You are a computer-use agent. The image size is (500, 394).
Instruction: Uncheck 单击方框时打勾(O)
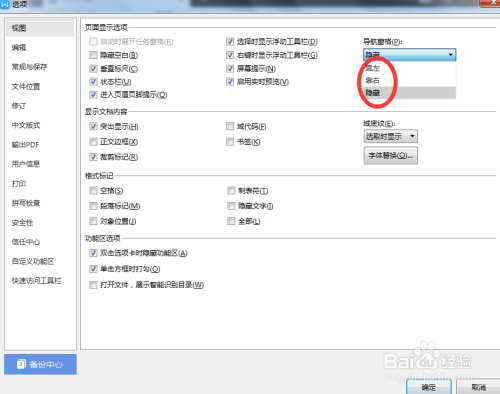(93, 269)
